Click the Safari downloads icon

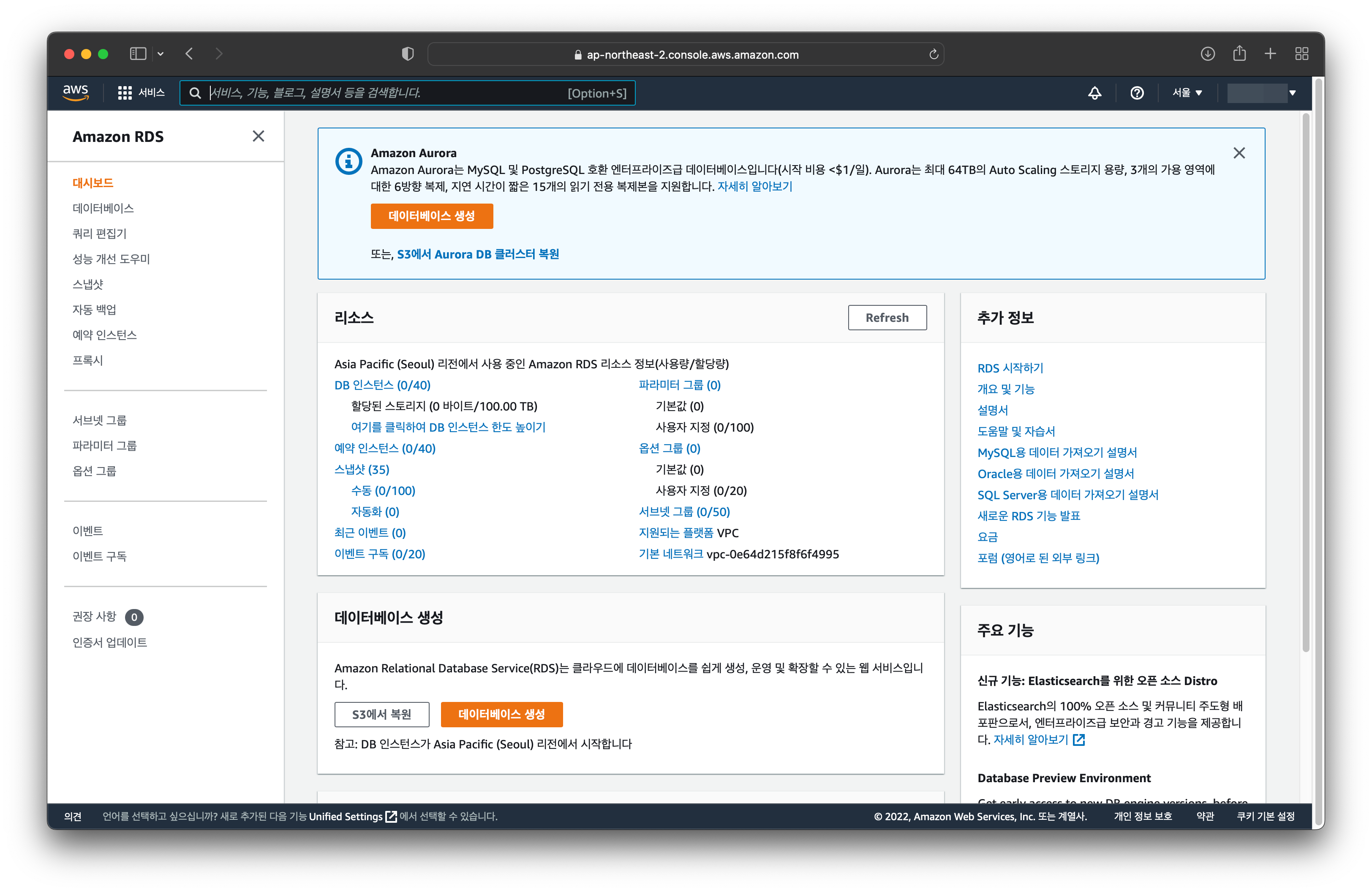tap(1208, 54)
